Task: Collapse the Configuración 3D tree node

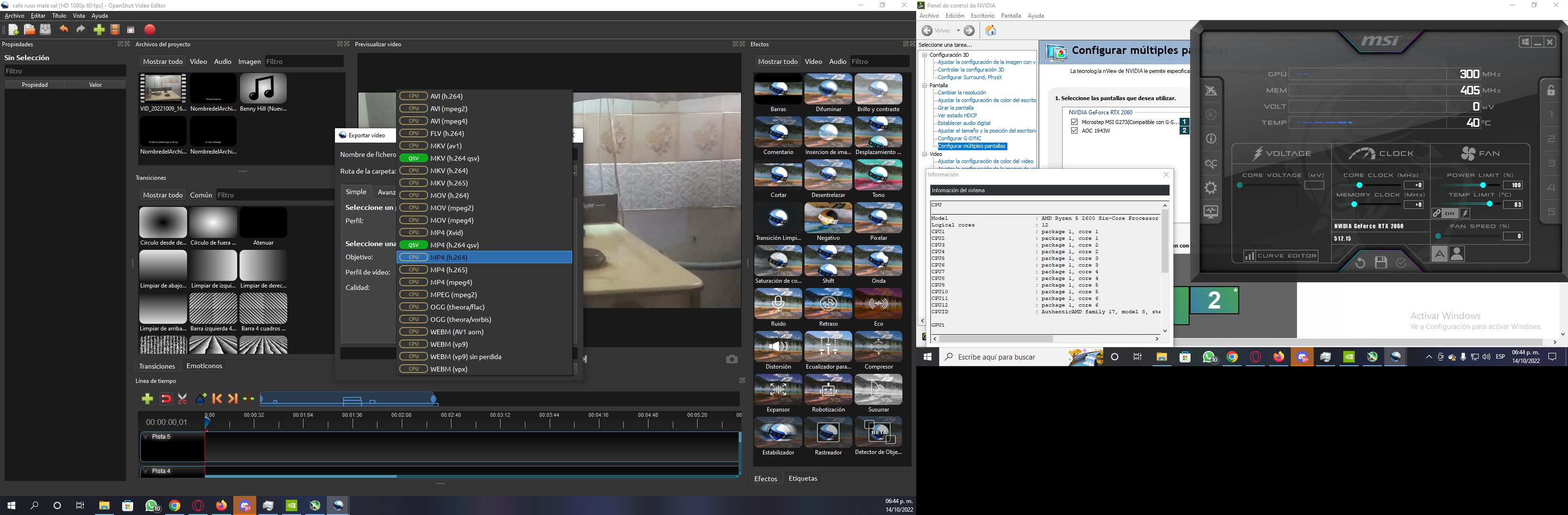Action: [925, 55]
